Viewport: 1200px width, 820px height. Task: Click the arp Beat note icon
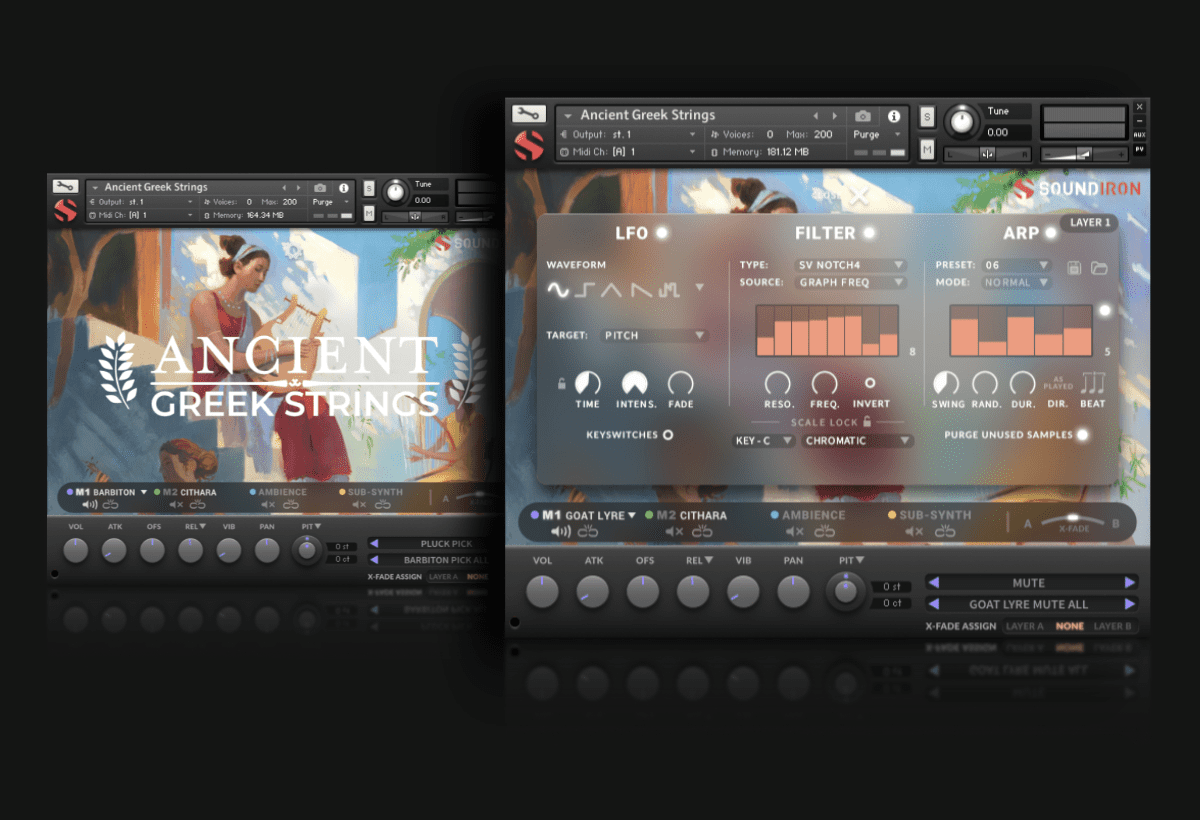click(1093, 383)
